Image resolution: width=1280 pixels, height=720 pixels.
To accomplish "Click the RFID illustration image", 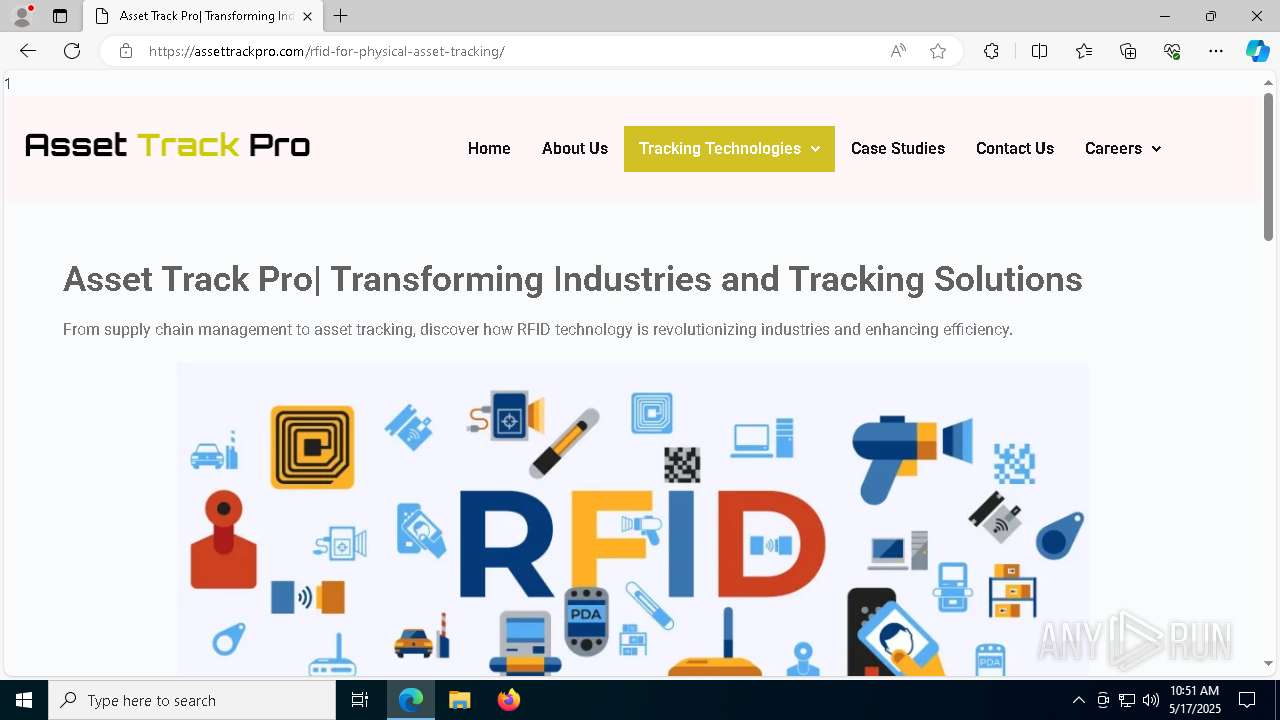I will tap(633, 518).
